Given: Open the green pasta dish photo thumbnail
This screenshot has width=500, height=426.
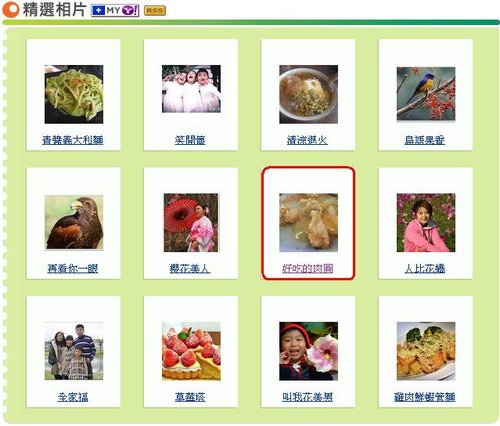Looking at the screenshot, I should click(74, 94).
